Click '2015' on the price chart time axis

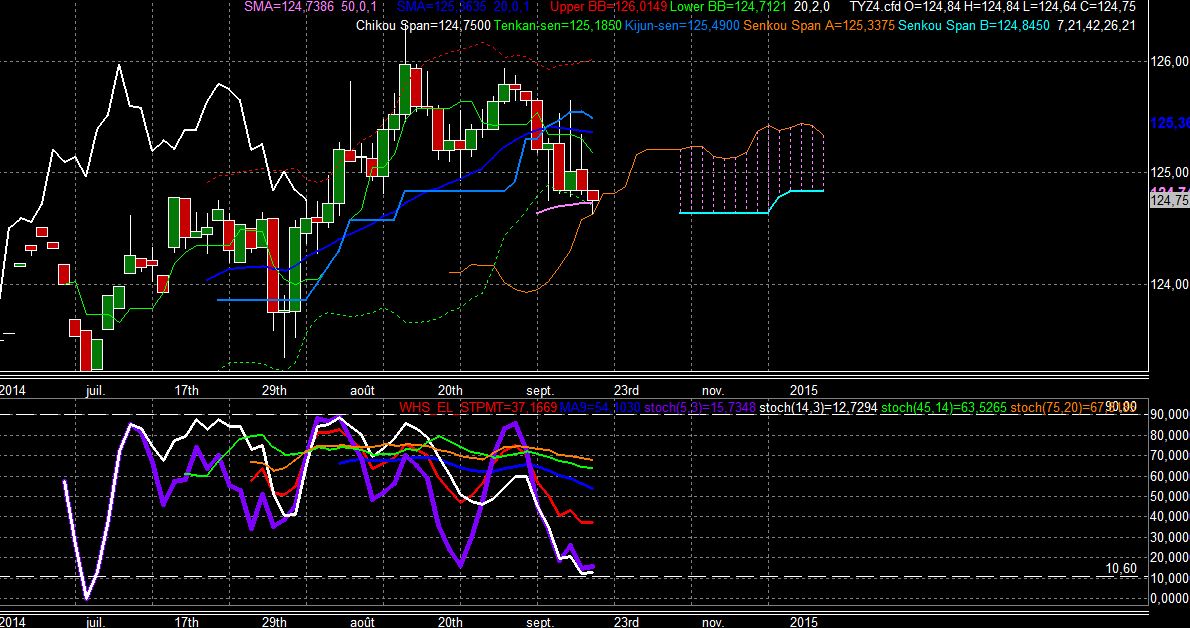(x=804, y=390)
